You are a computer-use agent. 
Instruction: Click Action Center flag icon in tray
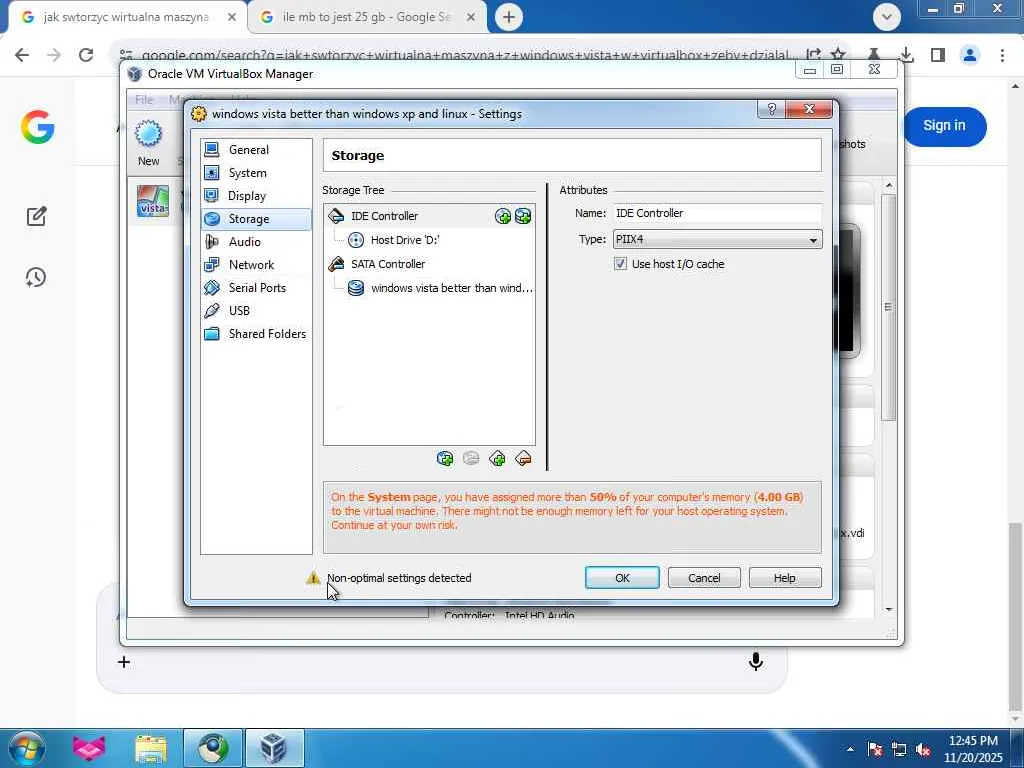click(x=875, y=750)
